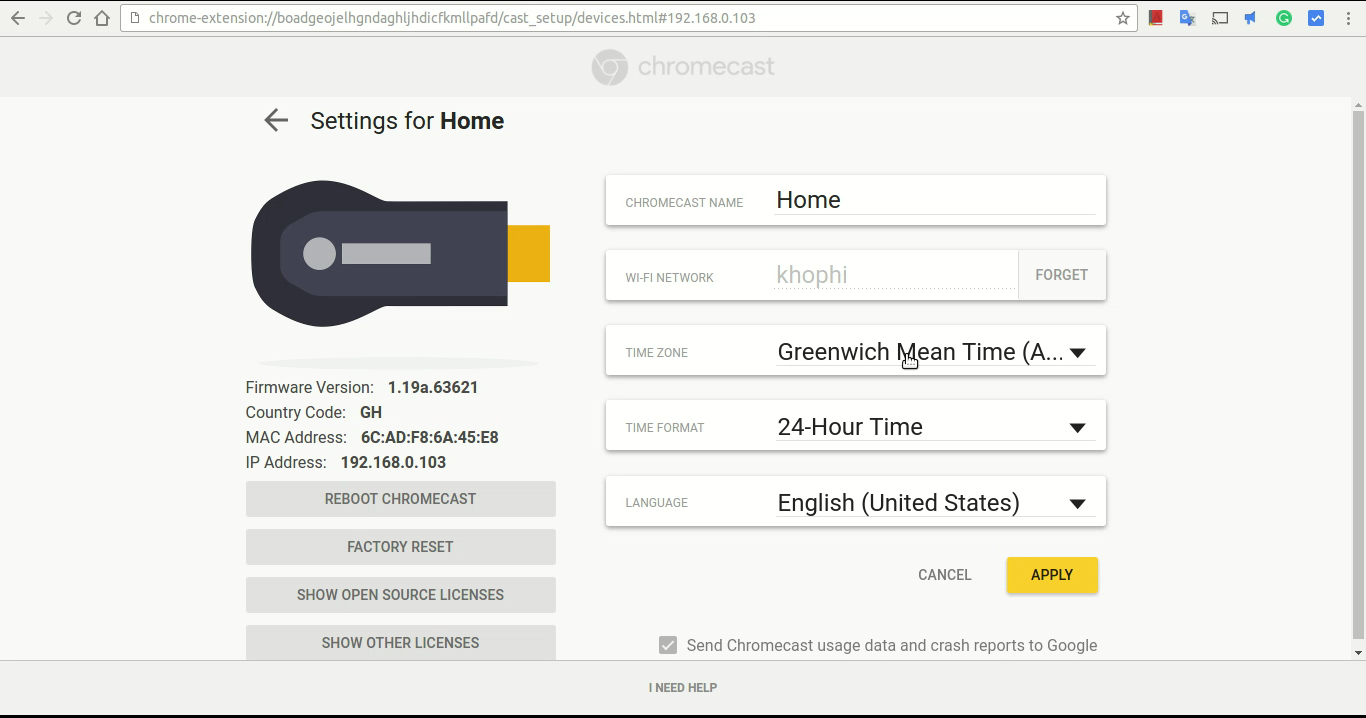The image size is (1366, 718).
Task: Uncheck Send Chromecast usage data checkbox
Action: click(668, 646)
